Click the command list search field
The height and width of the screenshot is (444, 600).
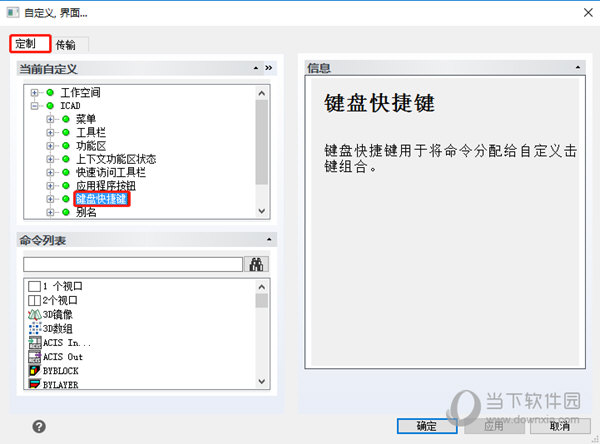click(x=133, y=264)
